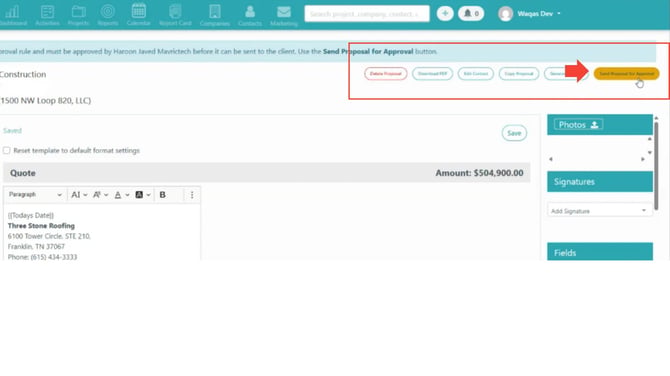Image resolution: width=670 pixels, height=376 pixels.
Task: Click the left arrow in Photos panel
Action: (551, 159)
